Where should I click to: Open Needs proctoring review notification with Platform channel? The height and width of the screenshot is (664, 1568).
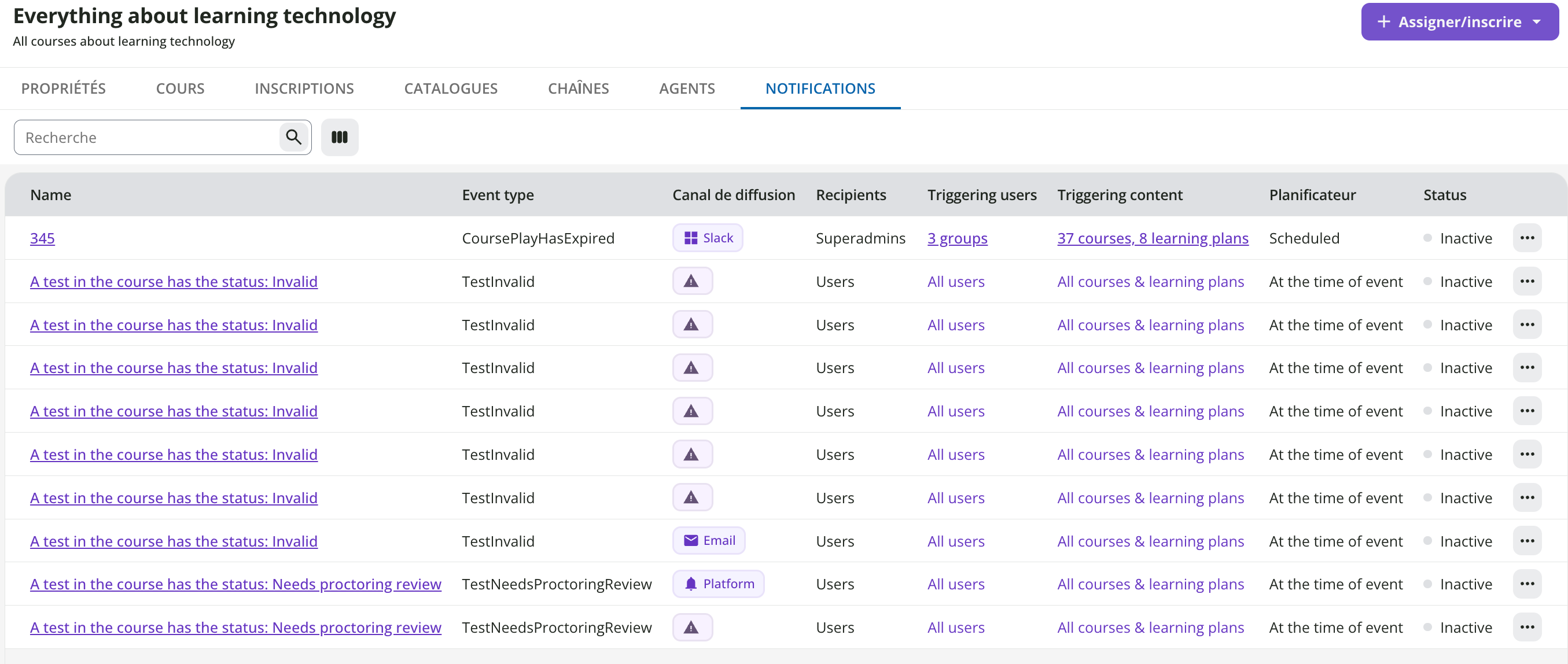235,584
